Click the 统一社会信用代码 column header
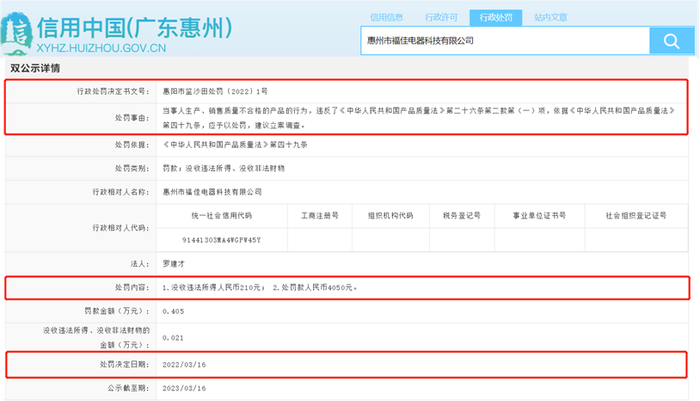Viewport: 700px width, 401px height. [x=222, y=216]
